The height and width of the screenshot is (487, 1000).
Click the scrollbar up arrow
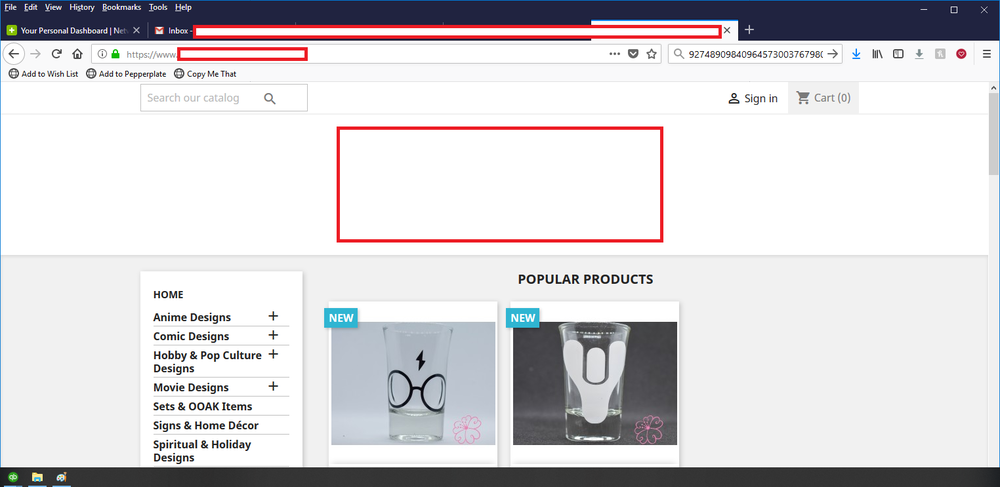[x=994, y=87]
